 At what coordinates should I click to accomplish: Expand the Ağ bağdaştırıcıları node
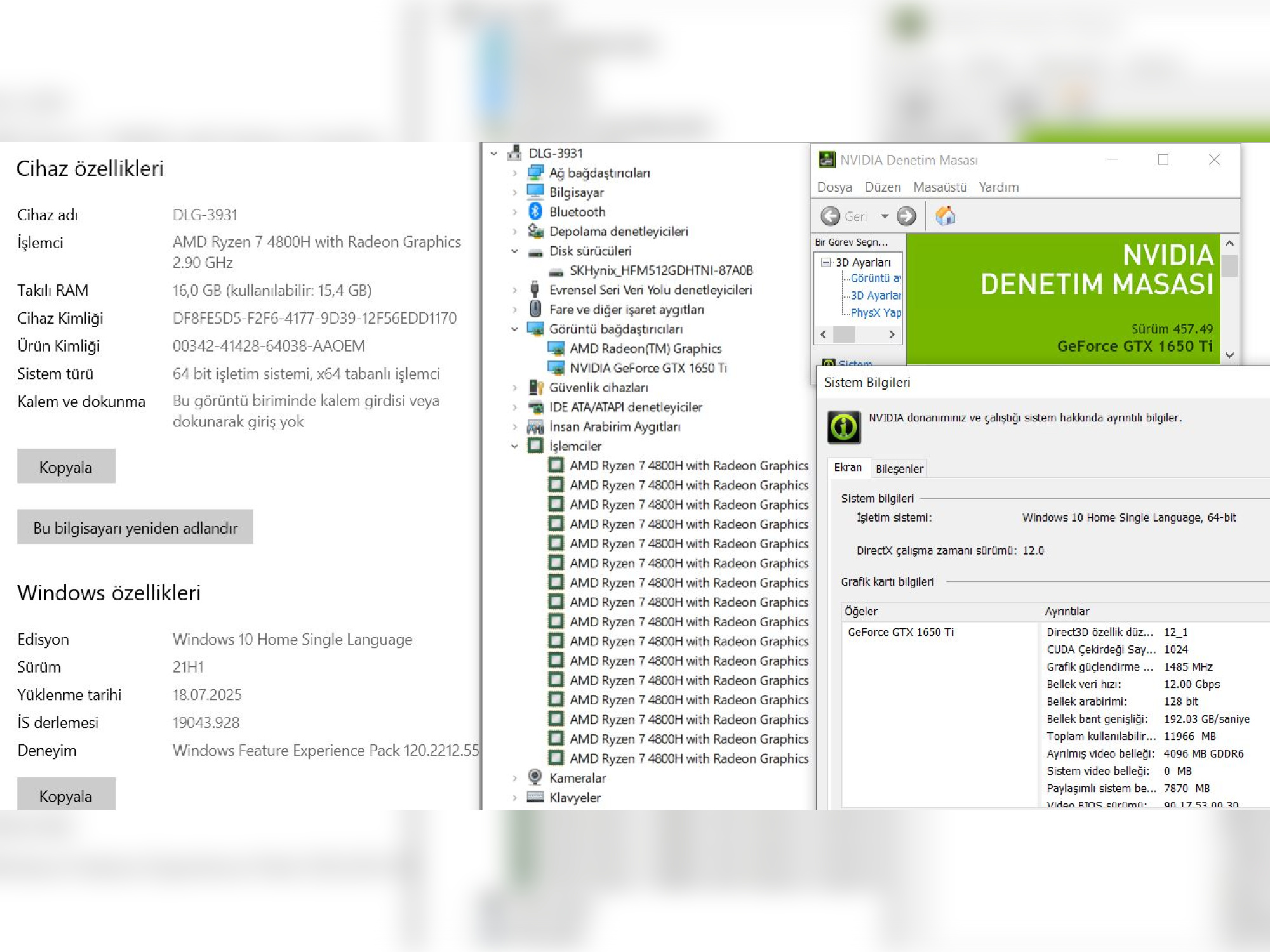coord(514,173)
